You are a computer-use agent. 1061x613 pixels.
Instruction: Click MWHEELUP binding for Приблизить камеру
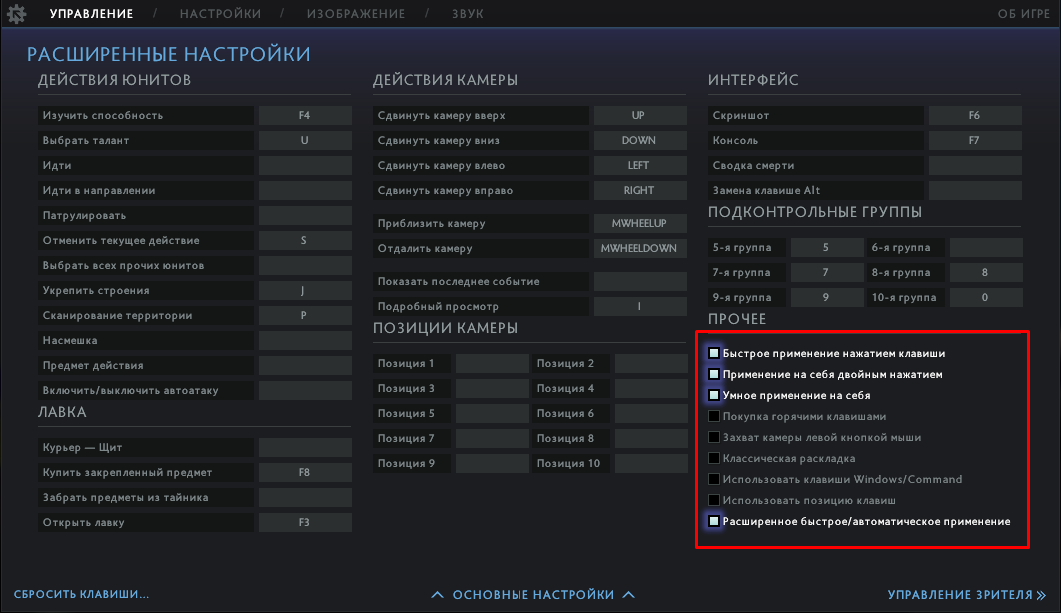pos(640,223)
